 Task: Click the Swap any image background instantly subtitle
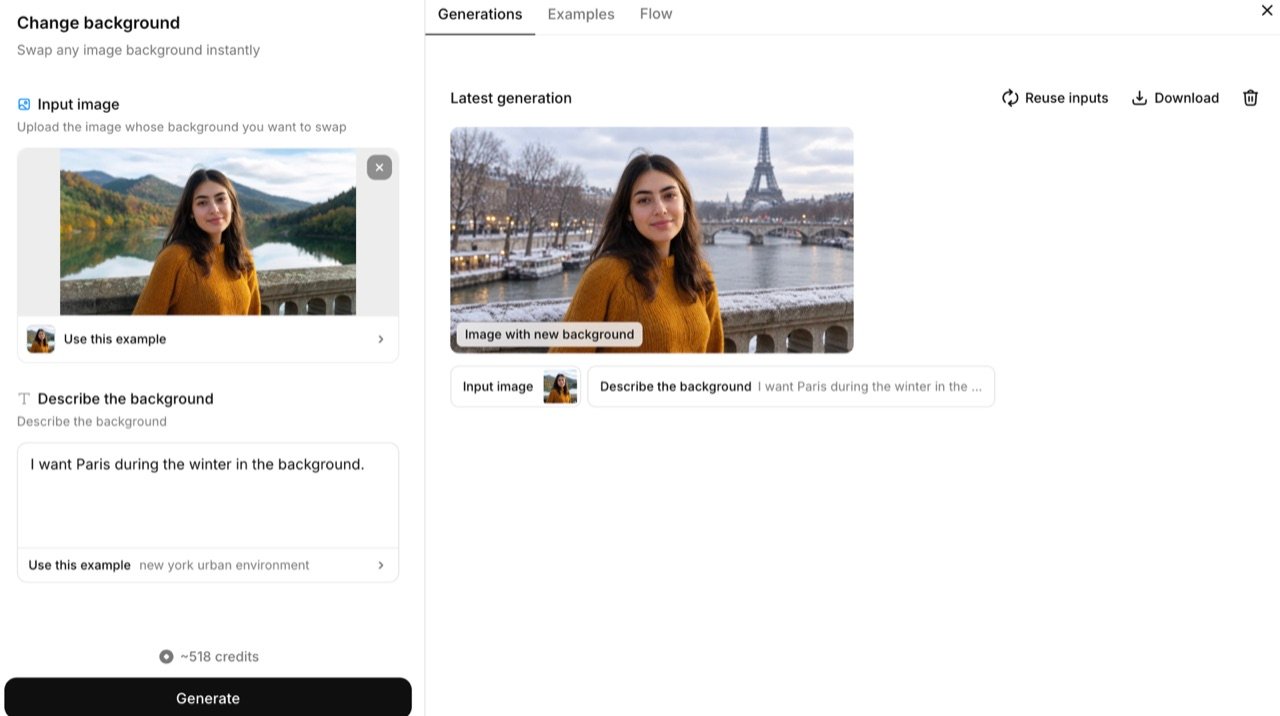[138, 50]
